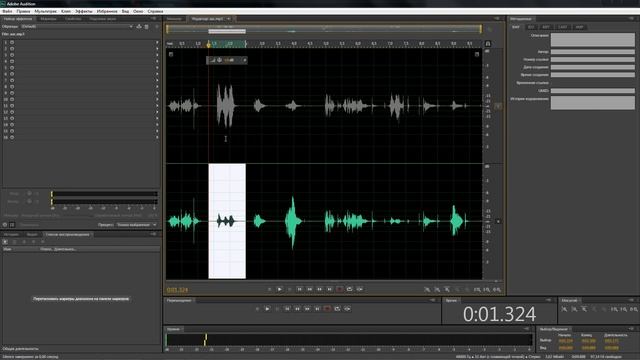This screenshot has height=360, width=640.
Task: Open the Файл menu
Action: pyautogui.click(x=7, y=11)
